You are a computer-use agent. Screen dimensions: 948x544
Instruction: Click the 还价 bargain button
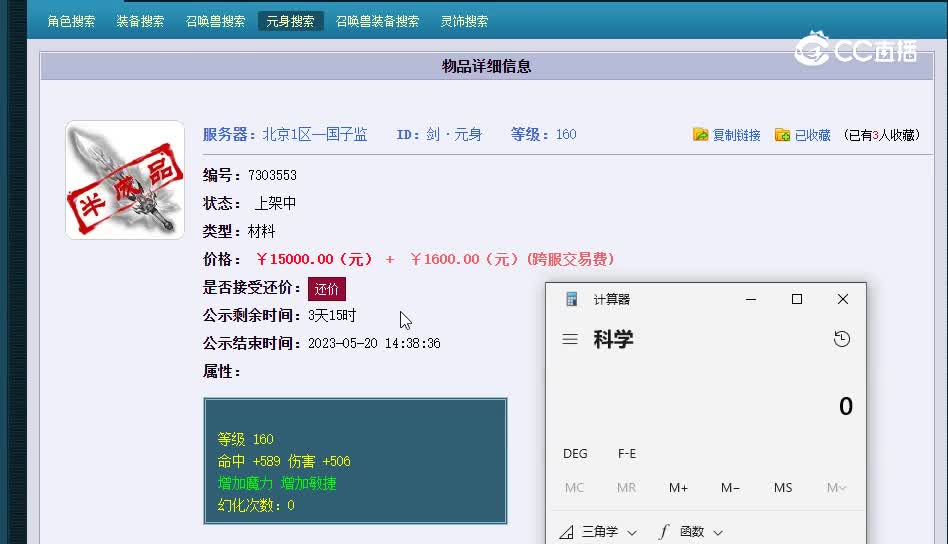coord(327,289)
